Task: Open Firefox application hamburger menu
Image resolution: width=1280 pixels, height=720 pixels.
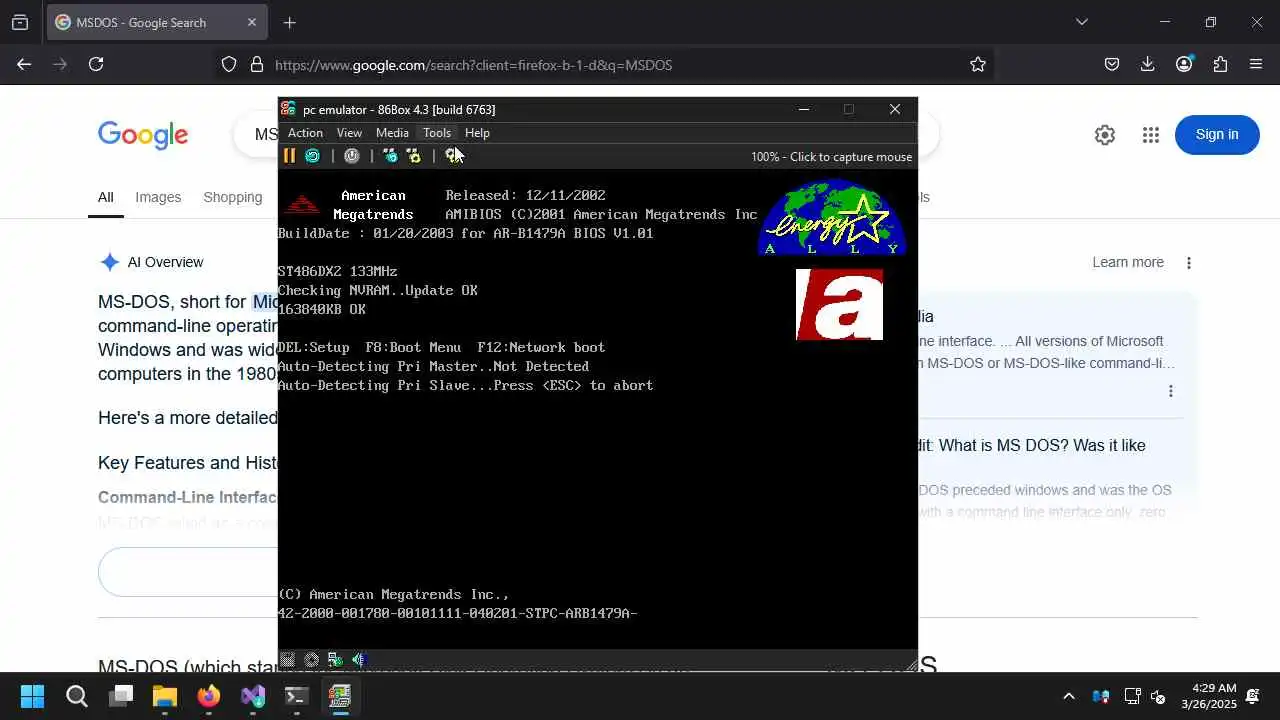Action: [x=1256, y=64]
